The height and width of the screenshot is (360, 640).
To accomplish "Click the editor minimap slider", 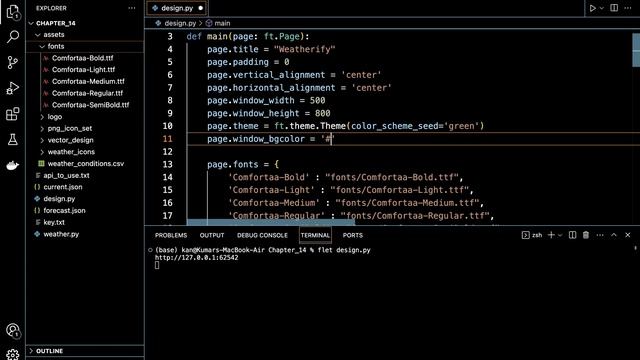I will pos(636,50).
